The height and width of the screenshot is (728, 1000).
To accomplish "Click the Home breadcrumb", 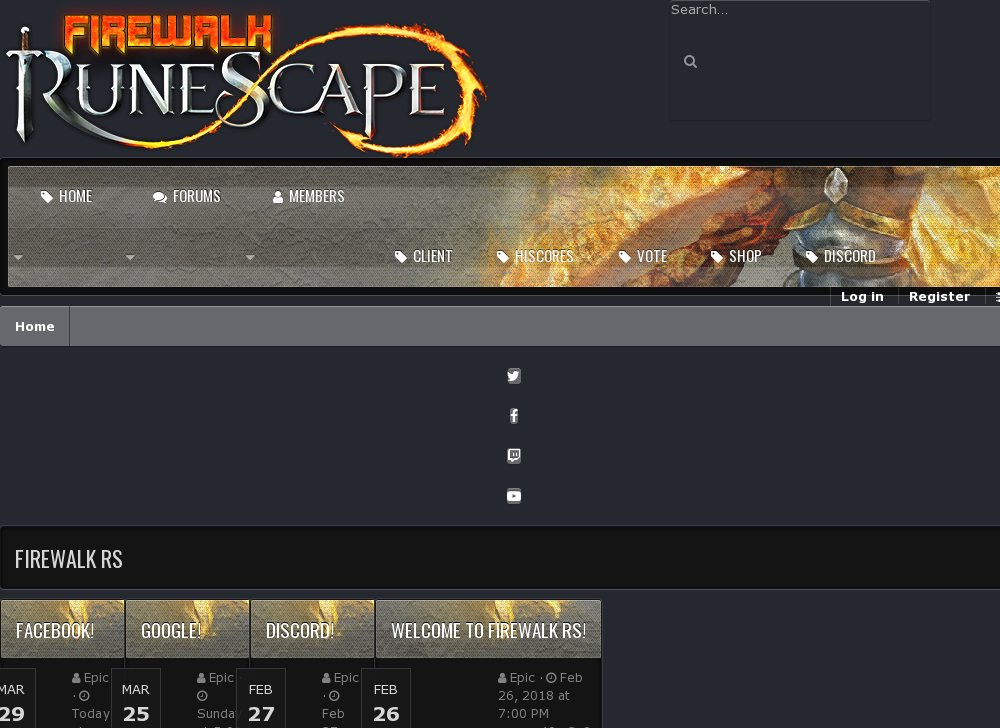I will [35, 326].
